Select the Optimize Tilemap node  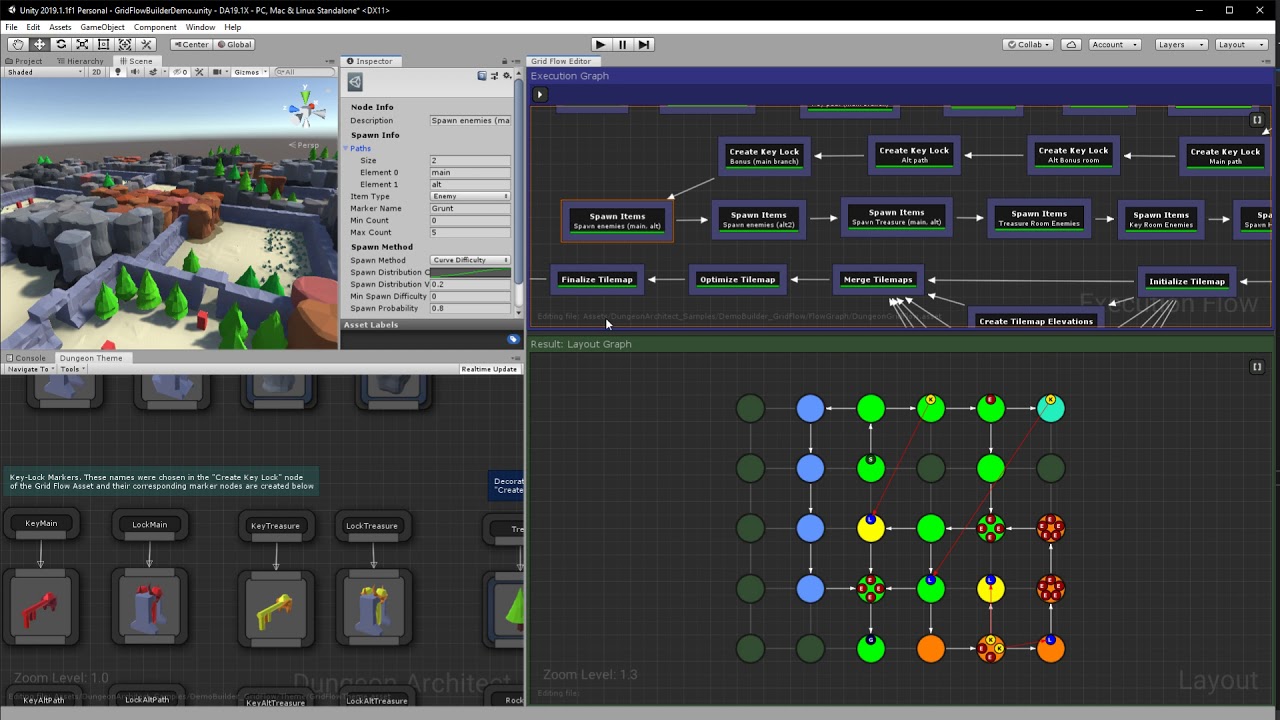pos(738,280)
